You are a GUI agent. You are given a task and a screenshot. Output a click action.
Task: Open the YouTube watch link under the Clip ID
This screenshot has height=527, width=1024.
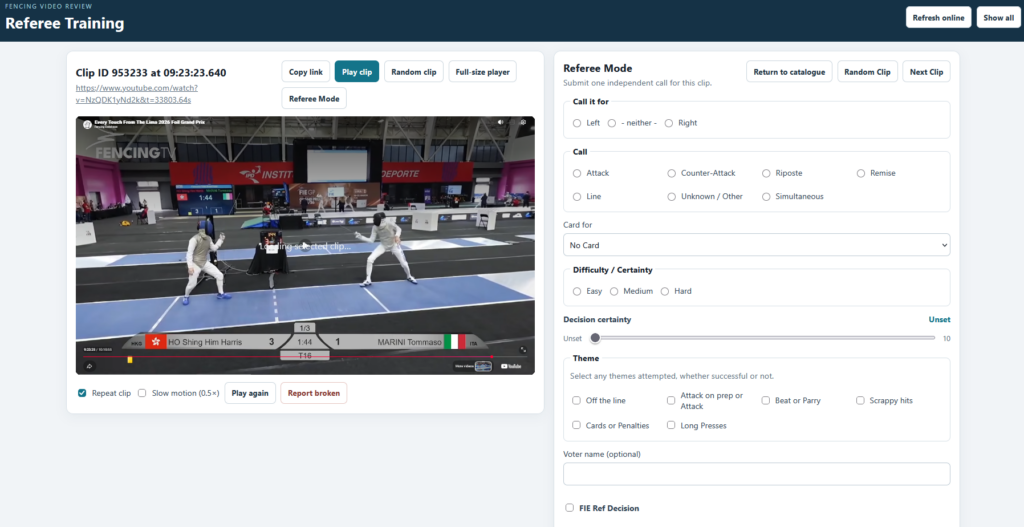[x=136, y=93]
